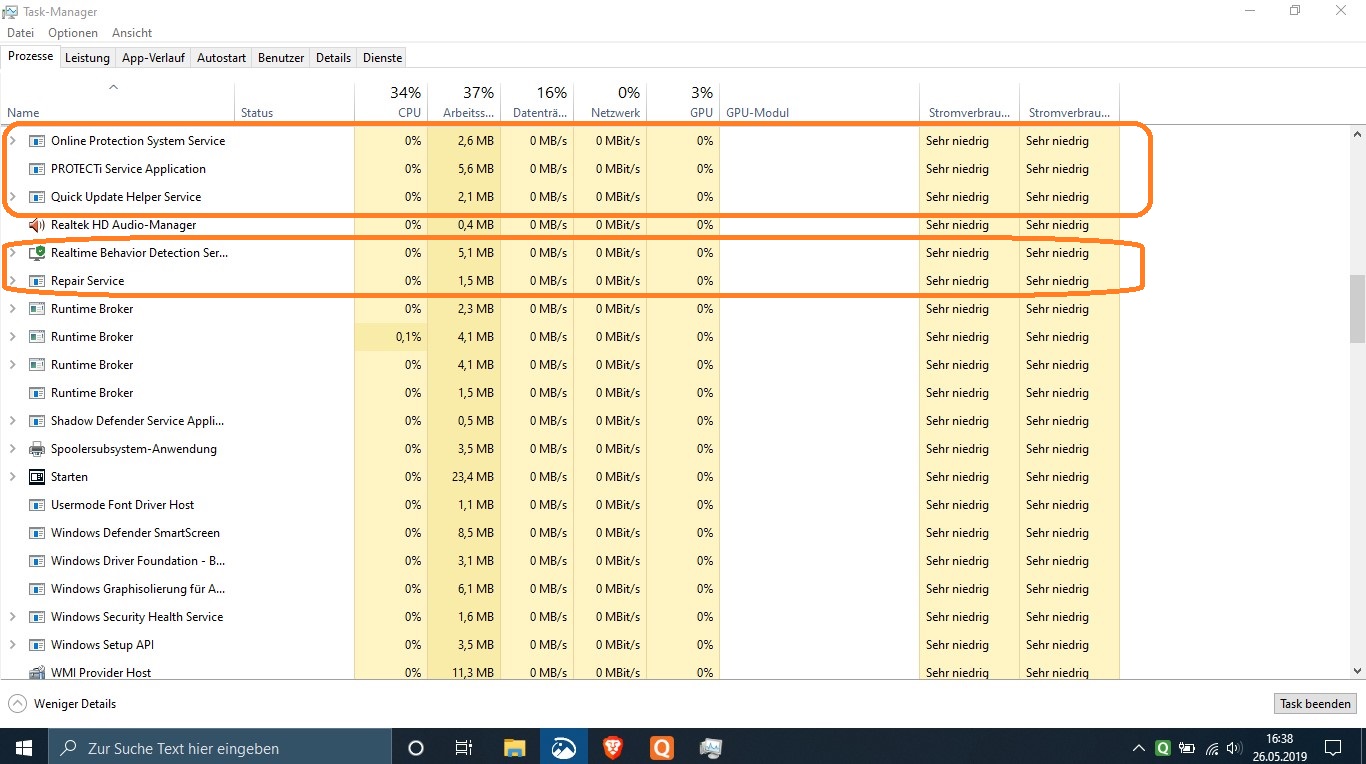Image resolution: width=1366 pixels, height=764 pixels.
Task: Collapse view with Weniger Details
Action: 62,704
